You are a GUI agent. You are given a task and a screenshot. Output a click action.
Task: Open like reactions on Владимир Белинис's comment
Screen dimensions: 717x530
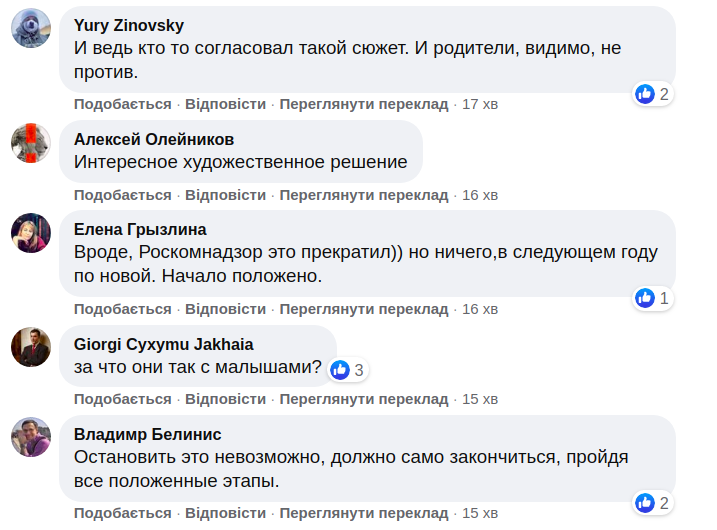coord(652,502)
